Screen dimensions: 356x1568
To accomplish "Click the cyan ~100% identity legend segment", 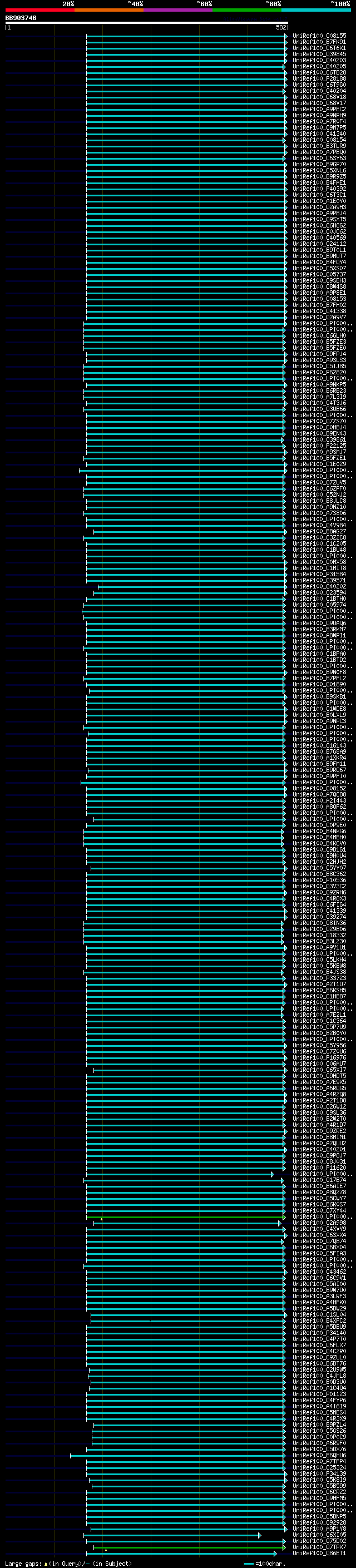I will tap(316, 11).
